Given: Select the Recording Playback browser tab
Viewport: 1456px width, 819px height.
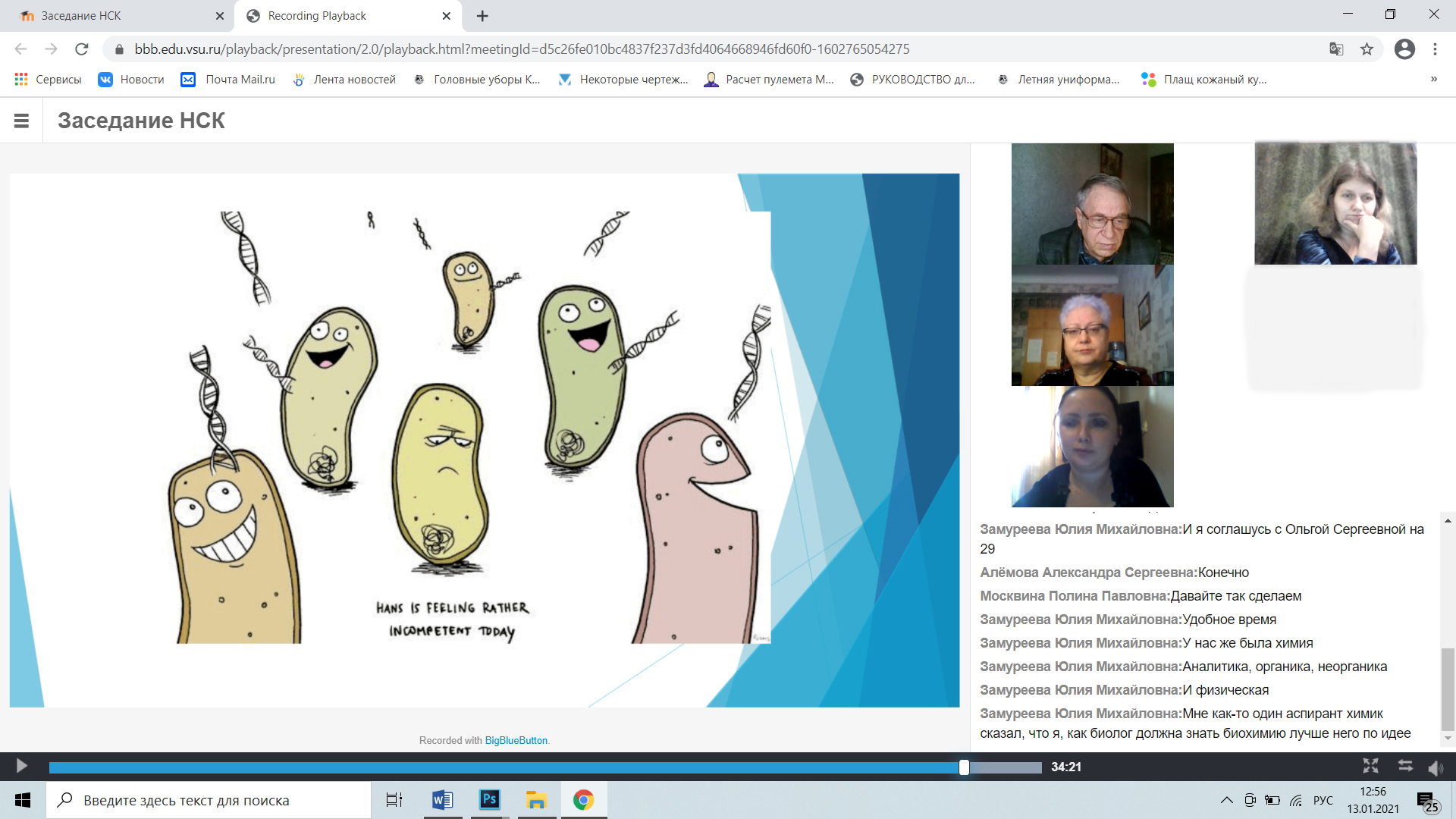Looking at the screenshot, I should pos(347,16).
